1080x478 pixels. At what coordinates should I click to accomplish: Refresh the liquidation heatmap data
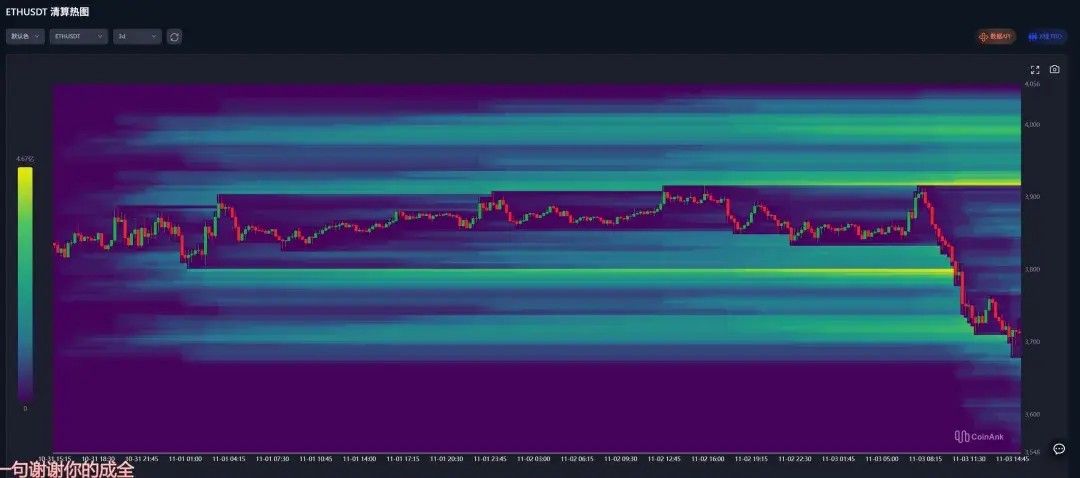tap(174, 37)
